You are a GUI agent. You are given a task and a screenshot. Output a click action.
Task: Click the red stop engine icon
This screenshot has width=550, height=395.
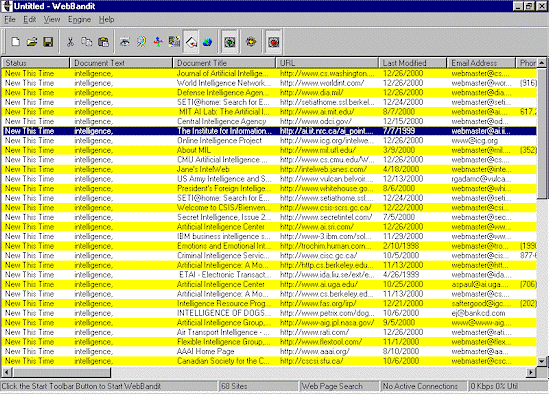tap(274, 42)
